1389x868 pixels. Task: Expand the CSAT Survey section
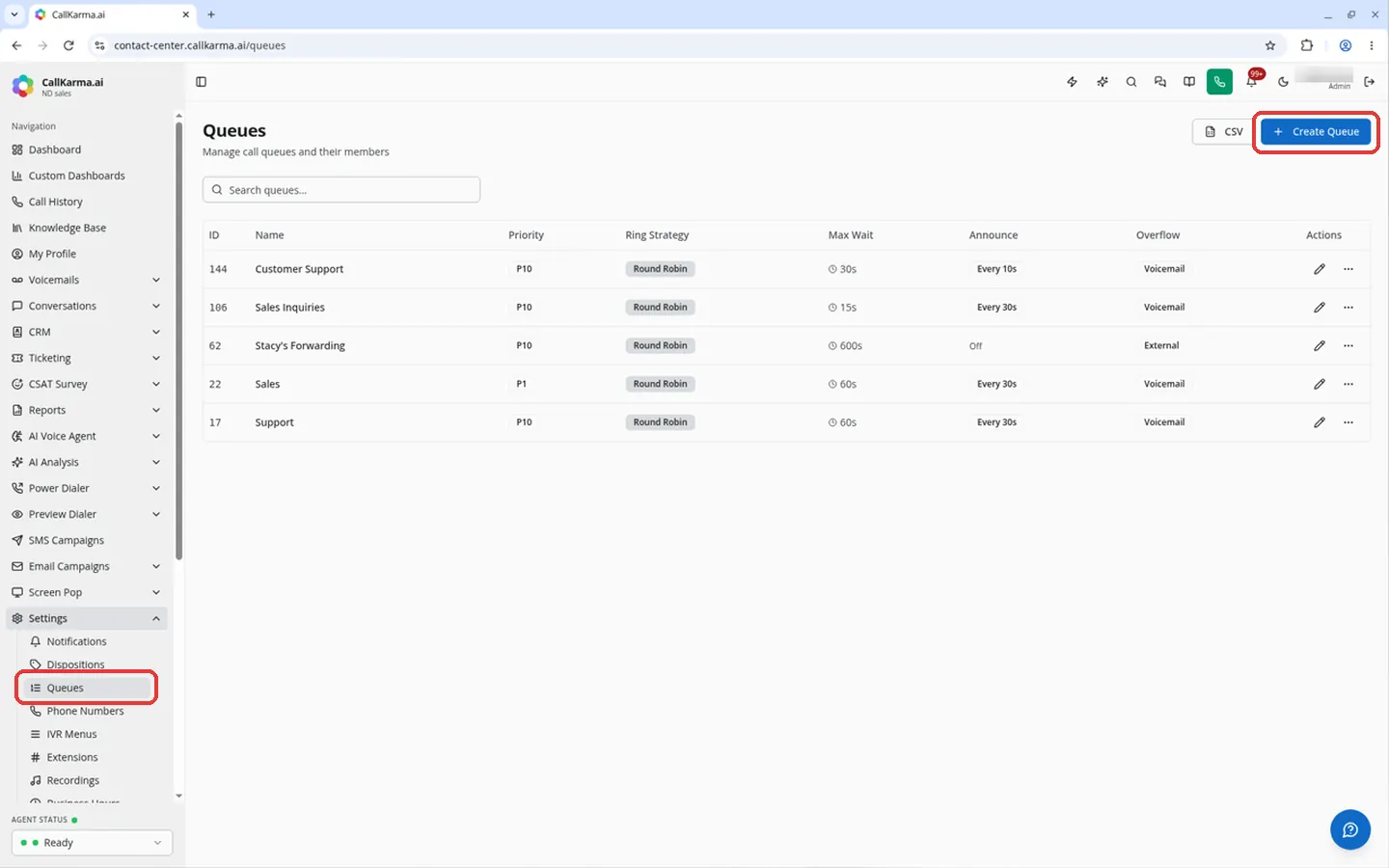(87, 384)
